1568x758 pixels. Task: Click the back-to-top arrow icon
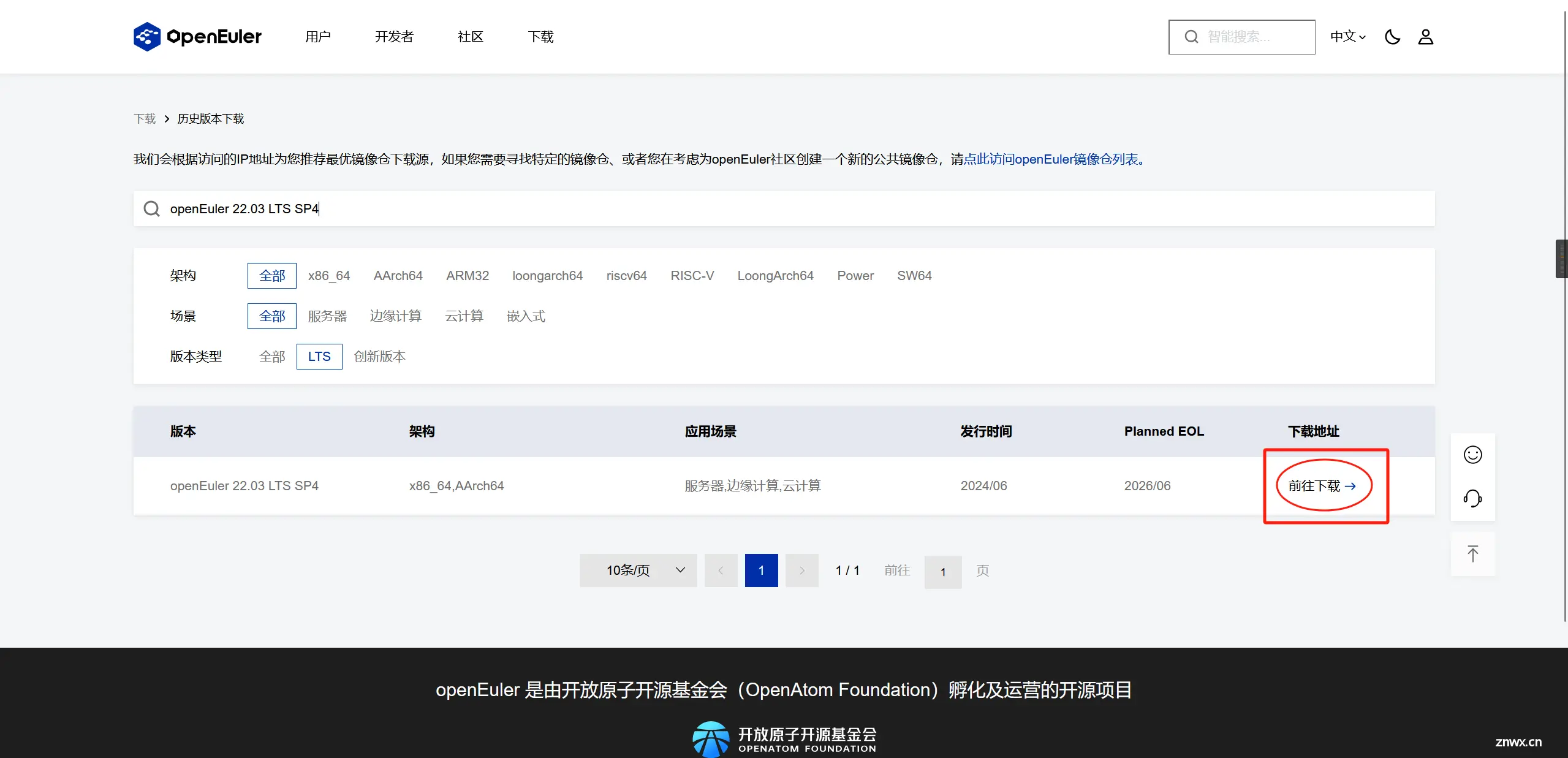click(x=1472, y=554)
